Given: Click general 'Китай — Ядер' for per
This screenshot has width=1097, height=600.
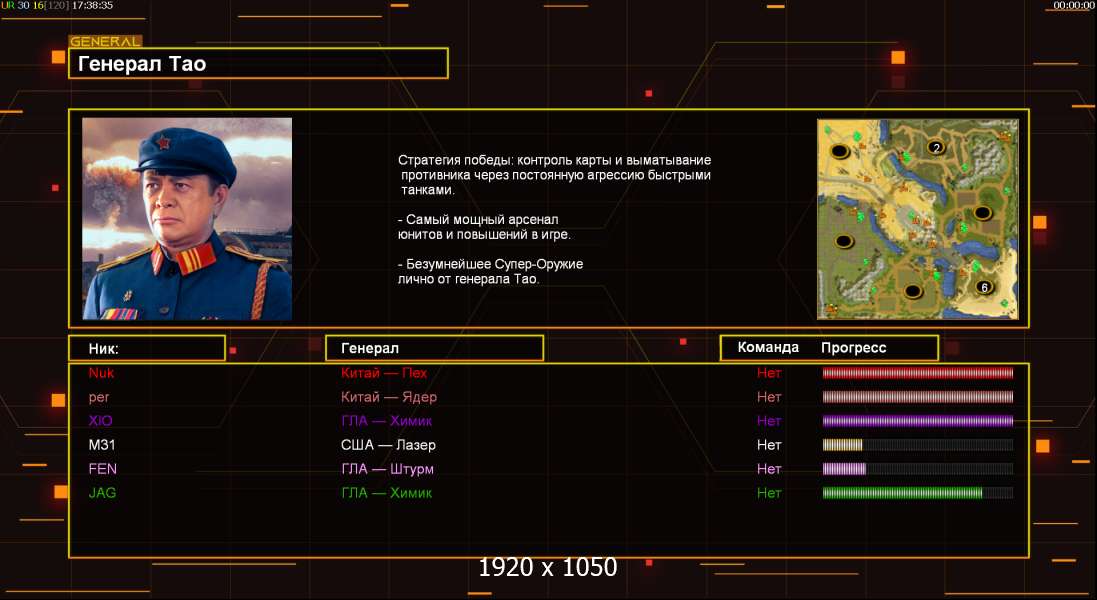Looking at the screenshot, I should click(388, 397).
